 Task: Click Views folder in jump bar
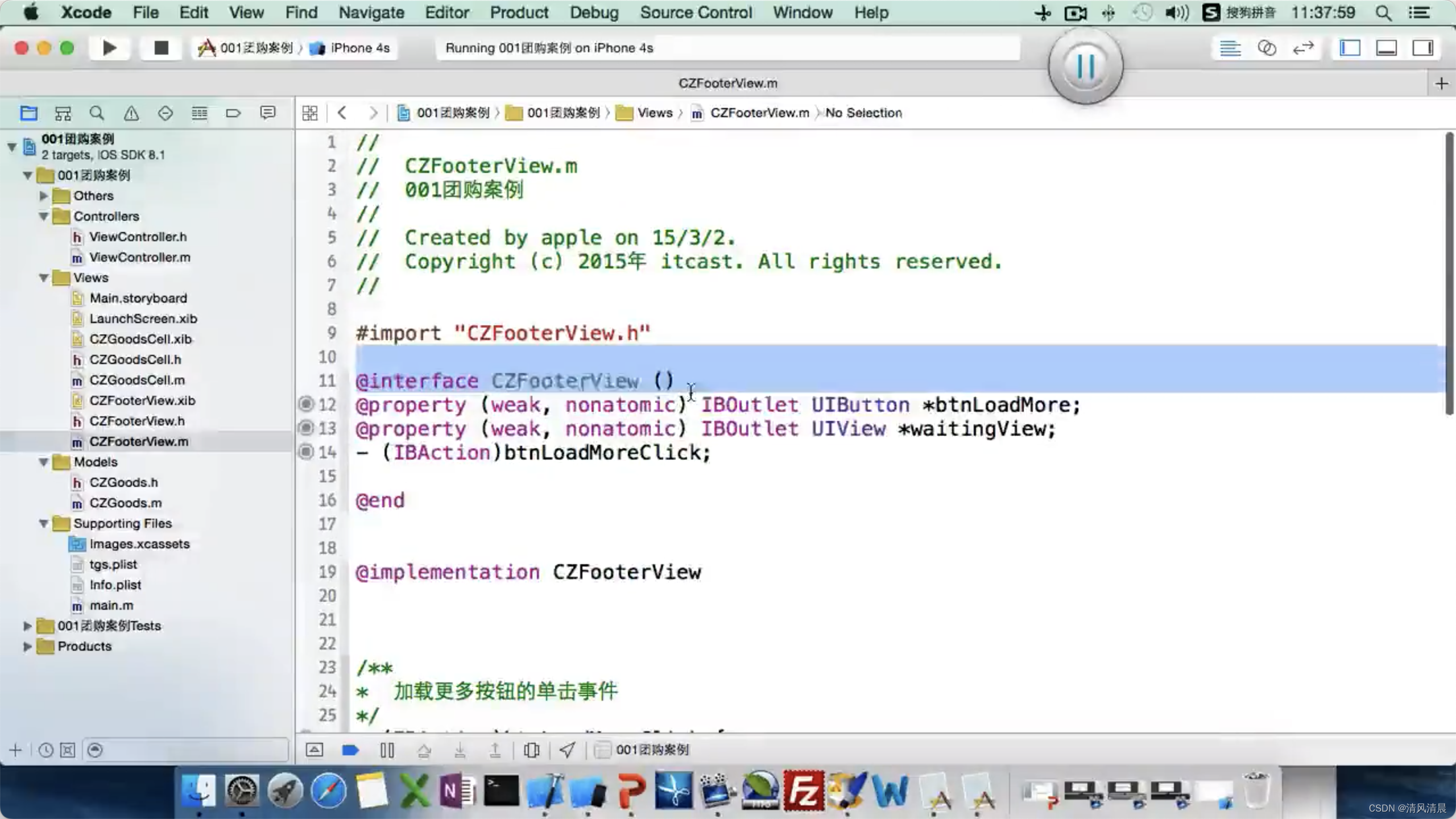[x=645, y=113]
